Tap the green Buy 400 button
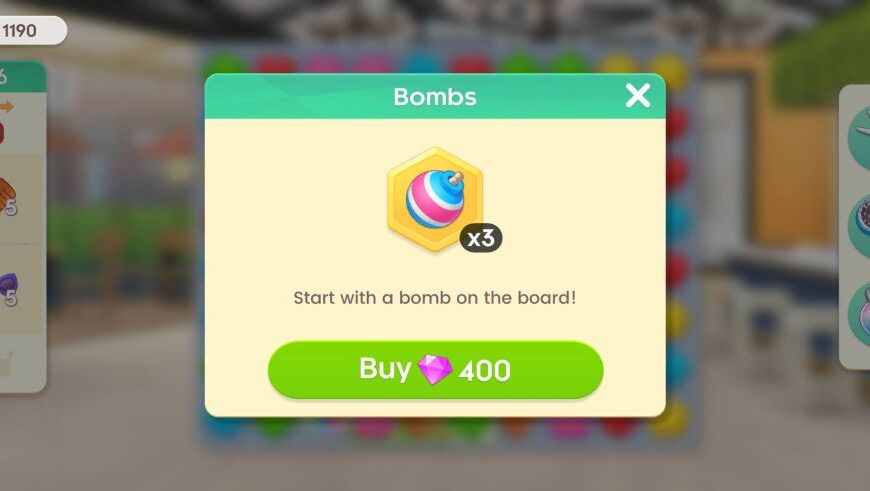This screenshot has width=870, height=491. [436, 369]
